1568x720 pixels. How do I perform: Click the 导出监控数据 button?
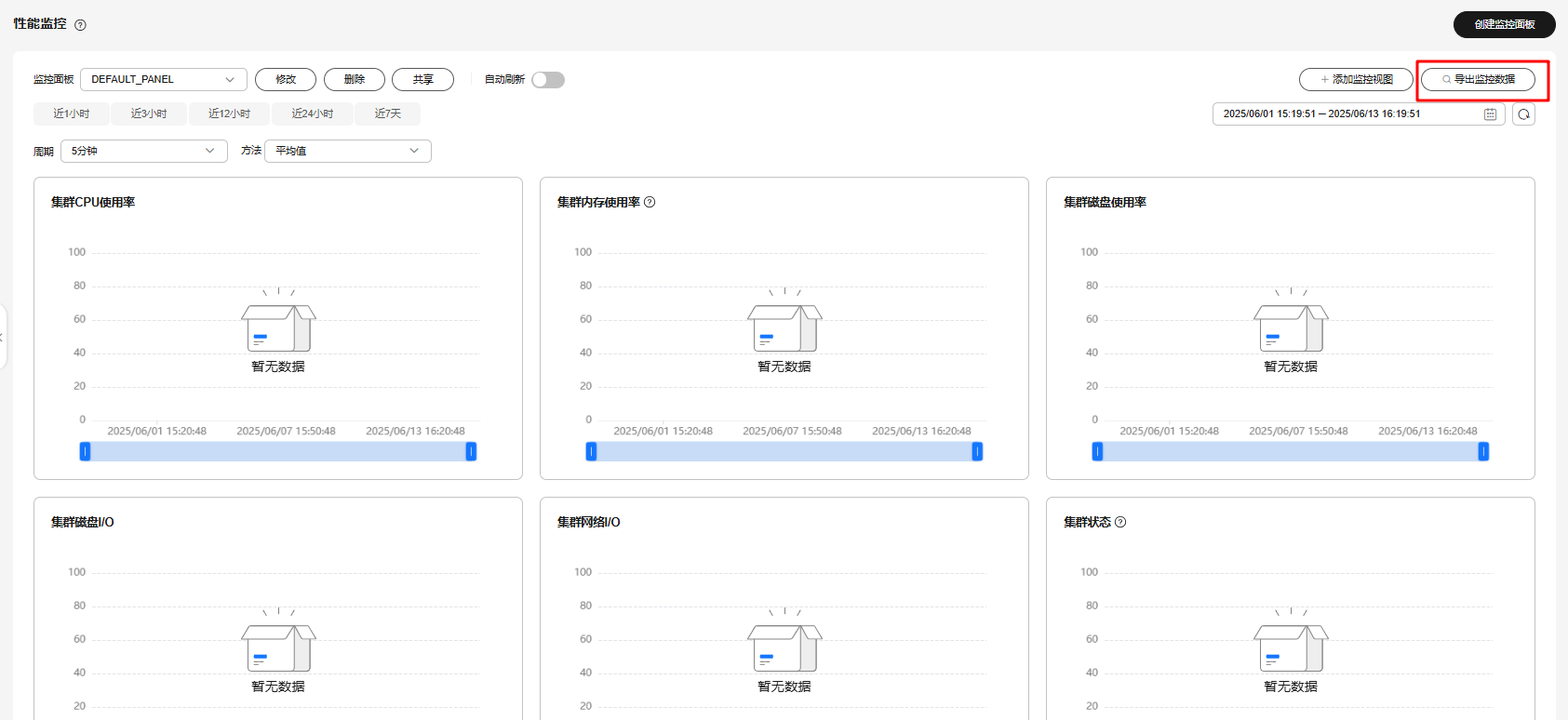pyautogui.click(x=1478, y=80)
